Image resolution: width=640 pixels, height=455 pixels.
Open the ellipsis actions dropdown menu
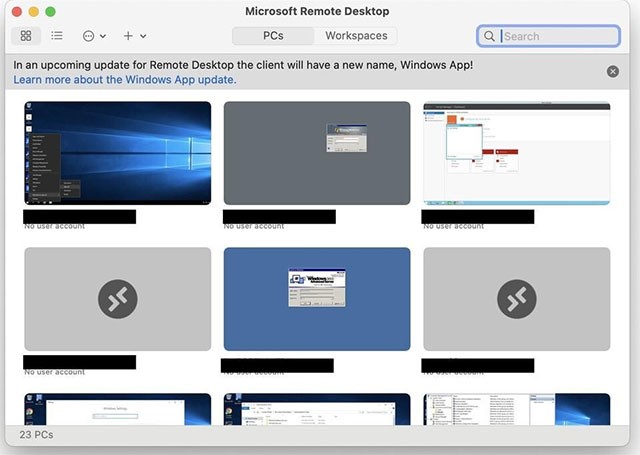click(x=94, y=36)
